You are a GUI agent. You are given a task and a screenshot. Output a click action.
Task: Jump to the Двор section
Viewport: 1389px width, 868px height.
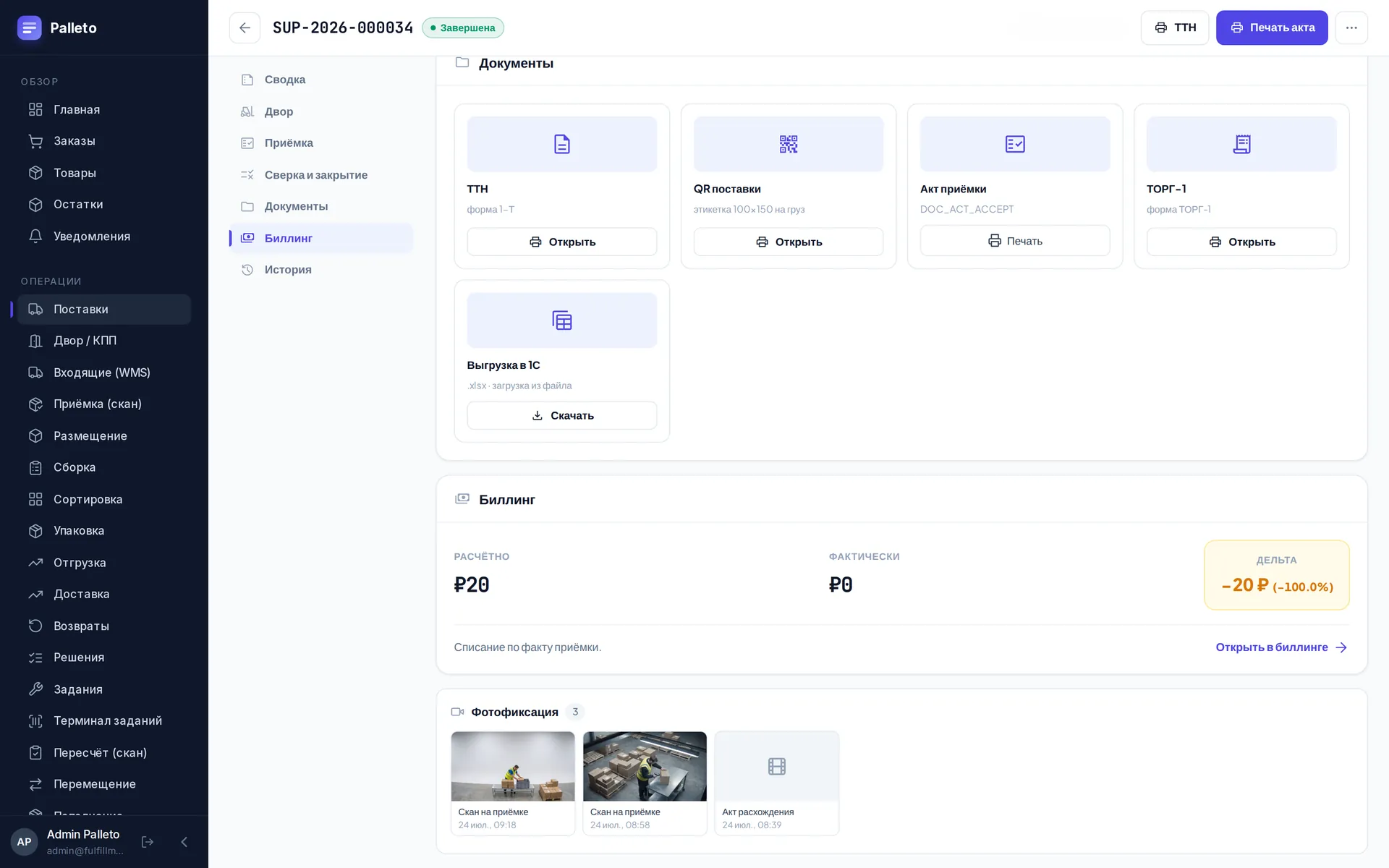tap(321, 111)
